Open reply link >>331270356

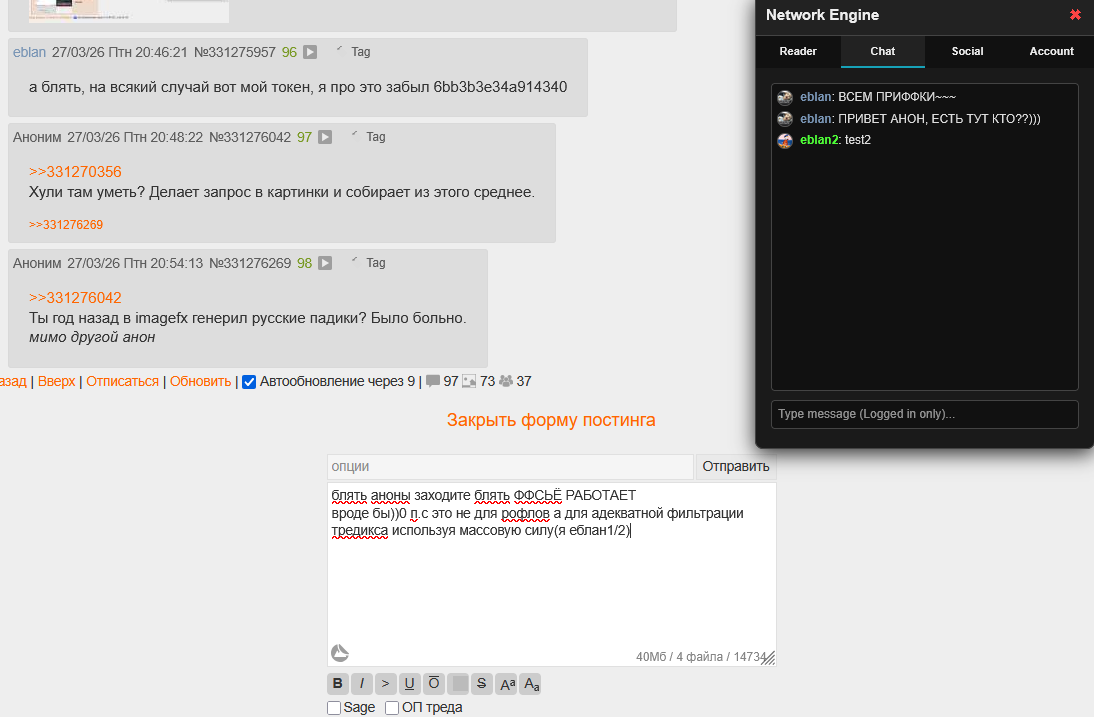click(x=75, y=172)
